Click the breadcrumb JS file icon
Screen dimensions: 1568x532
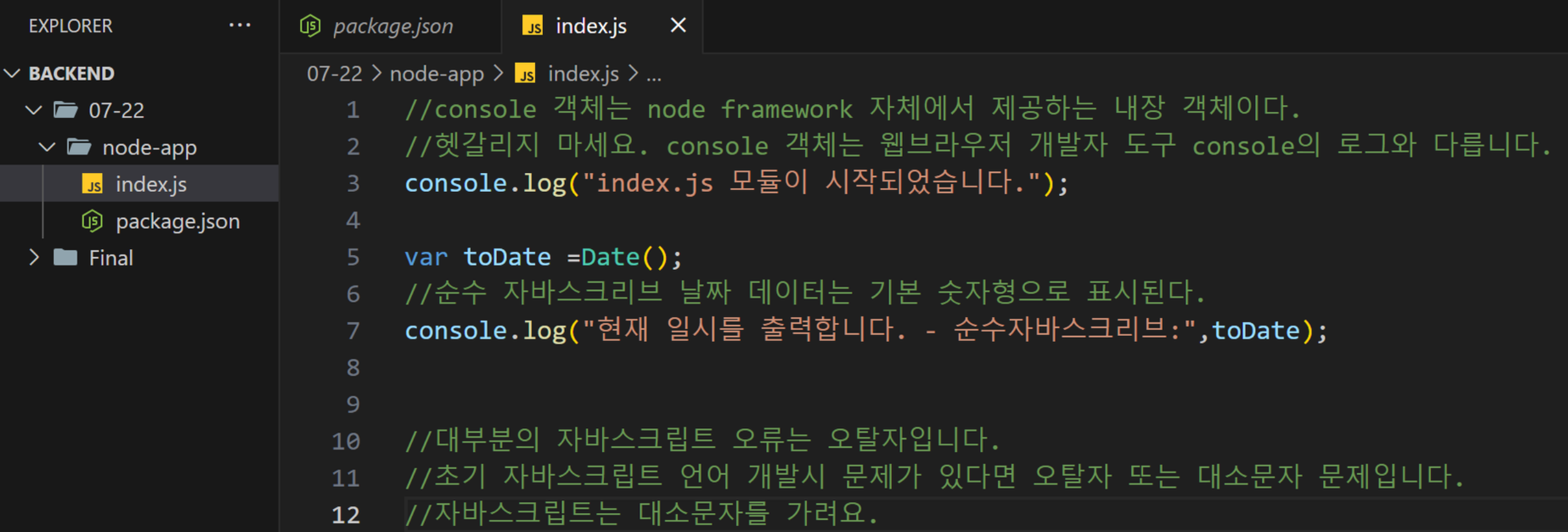[525, 73]
